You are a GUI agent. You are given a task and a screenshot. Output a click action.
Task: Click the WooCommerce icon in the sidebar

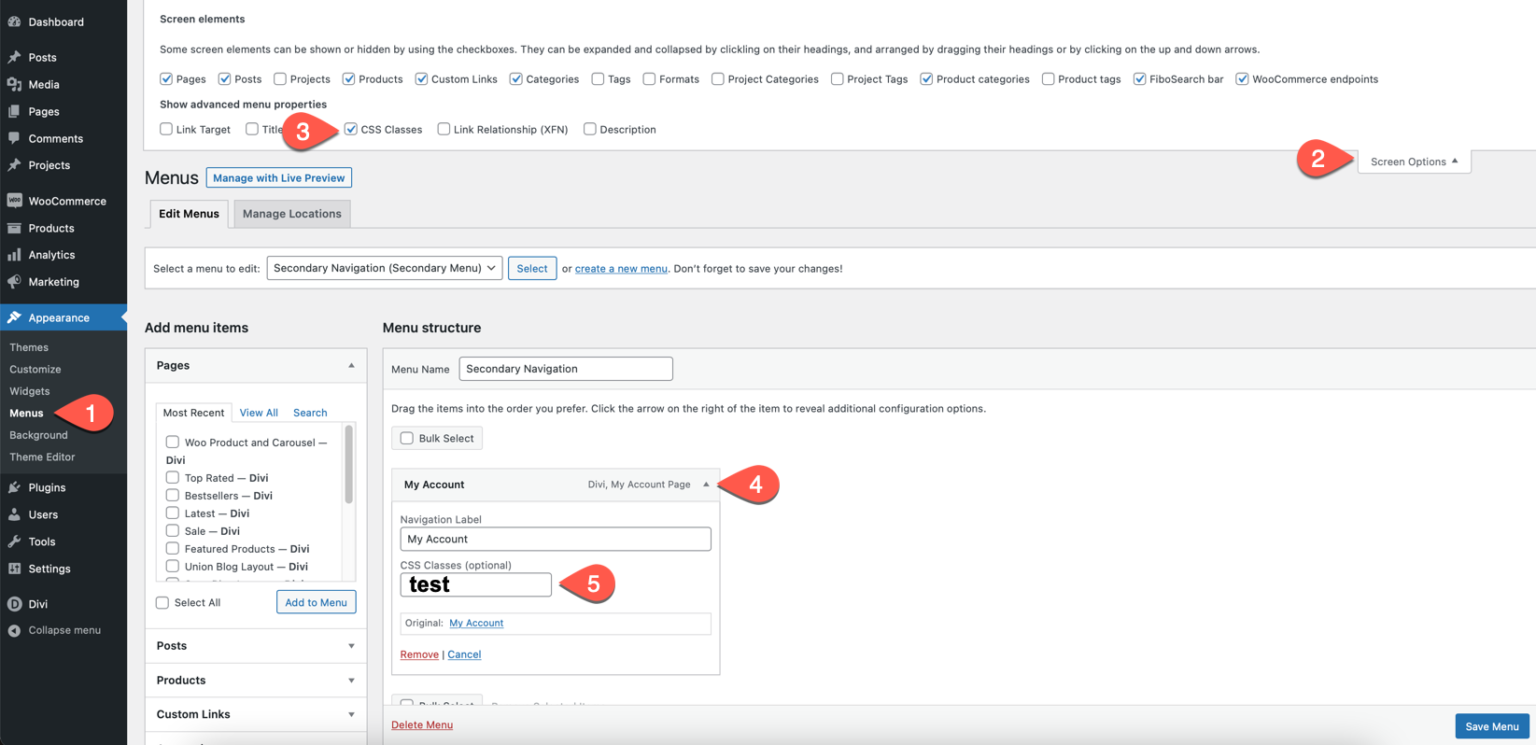14,201
